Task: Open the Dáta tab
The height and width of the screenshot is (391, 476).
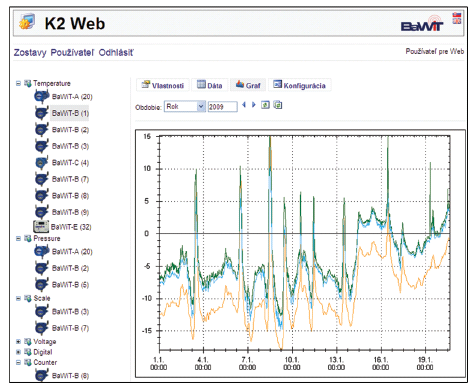Action: [x=210, y=85]
